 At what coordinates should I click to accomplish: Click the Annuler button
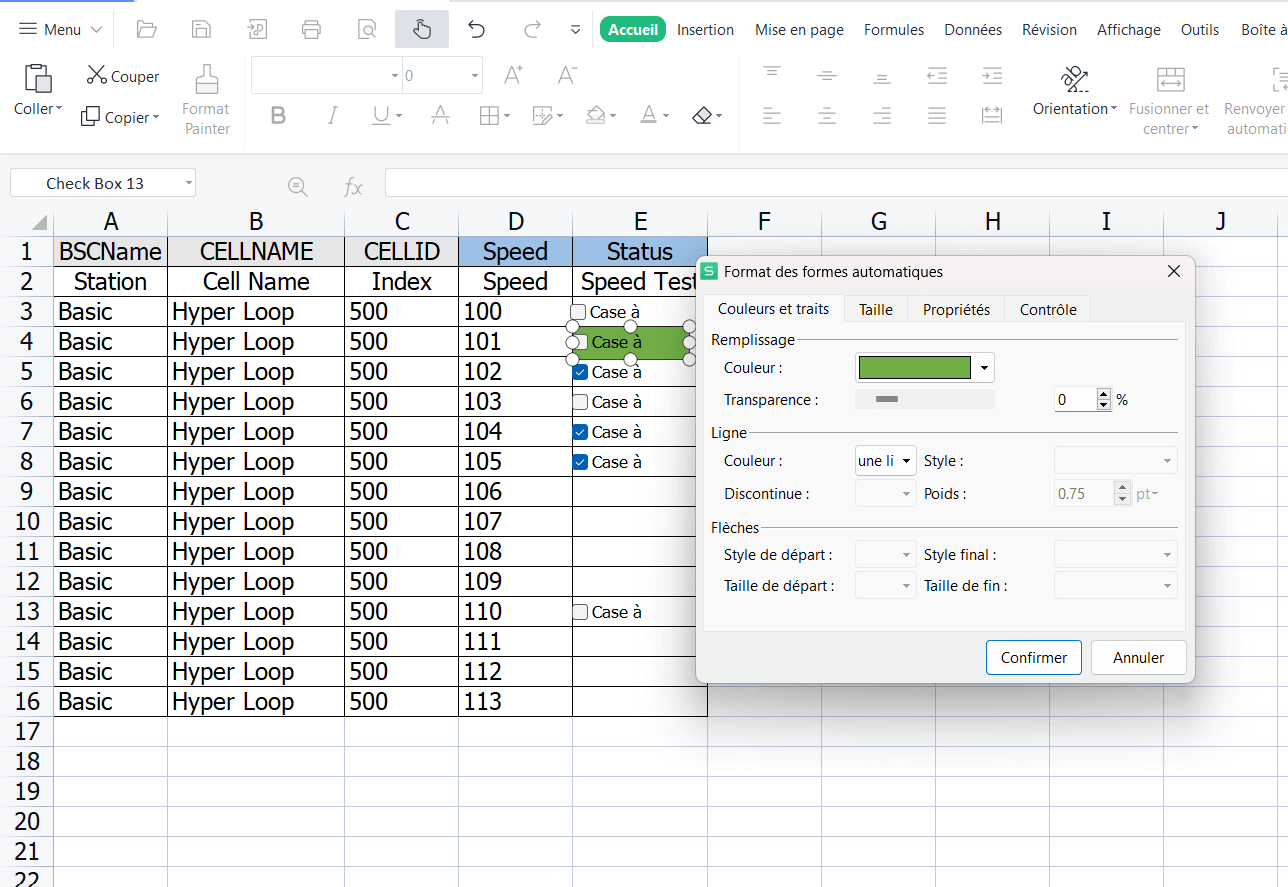(x=1138, y=658)
